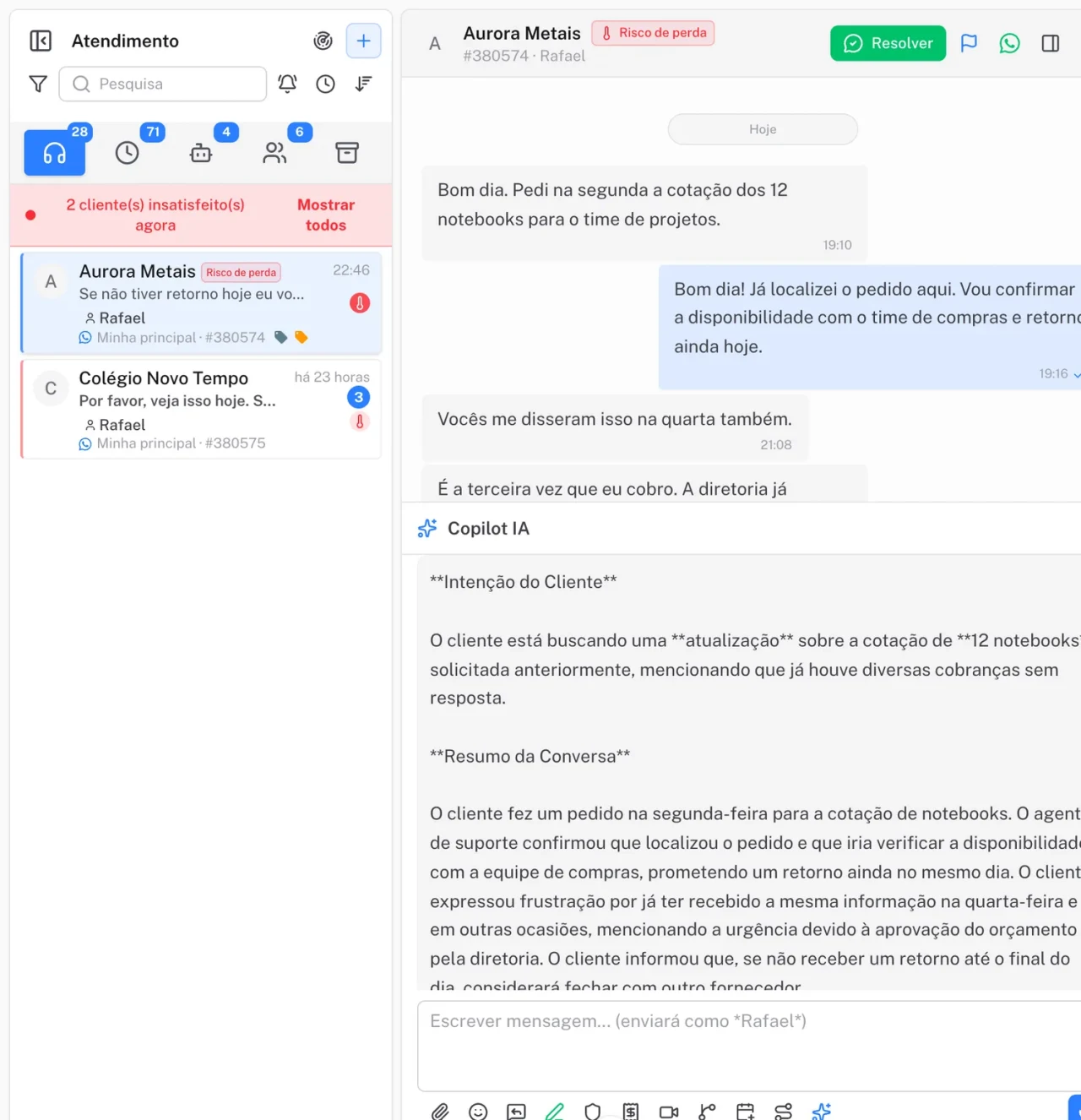1081x1120 pixels.
Task: Insert a quick reply template
Action: point(516,1112)
